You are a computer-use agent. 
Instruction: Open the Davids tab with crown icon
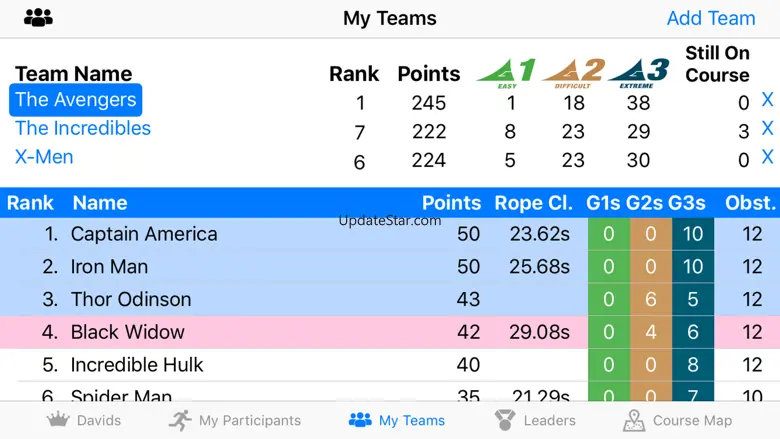tap(84, 420)
